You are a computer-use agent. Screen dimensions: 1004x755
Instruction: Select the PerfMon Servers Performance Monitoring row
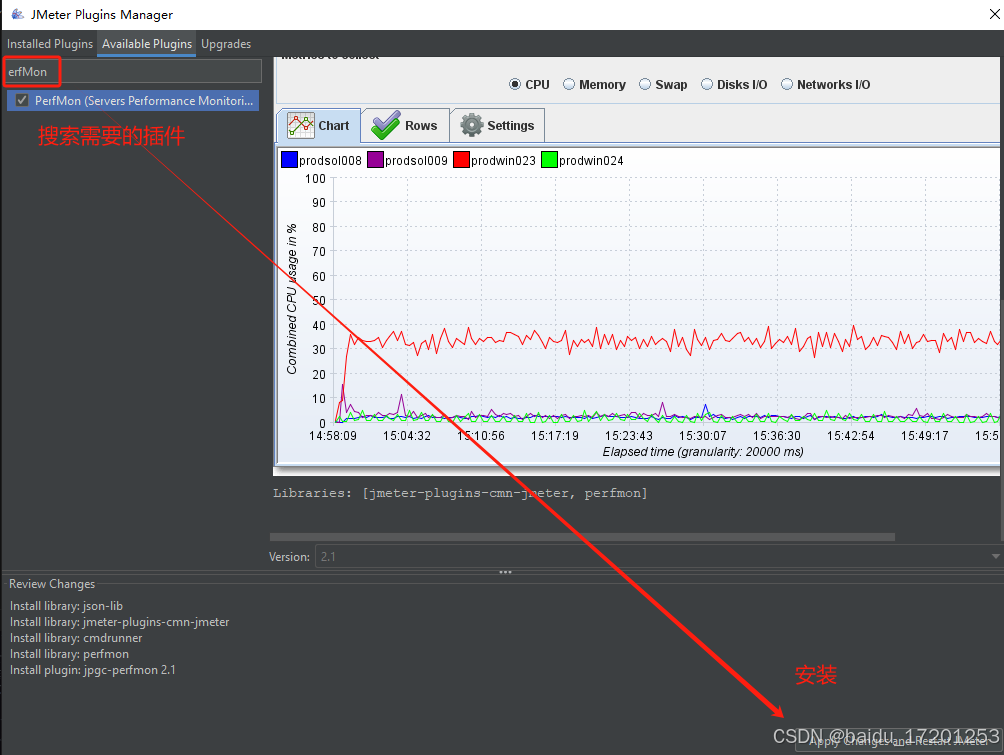(x=133, y=101)
